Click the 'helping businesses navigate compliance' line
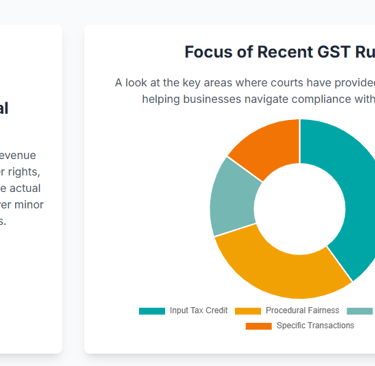 pyautogui.click(x=258, y=99)
